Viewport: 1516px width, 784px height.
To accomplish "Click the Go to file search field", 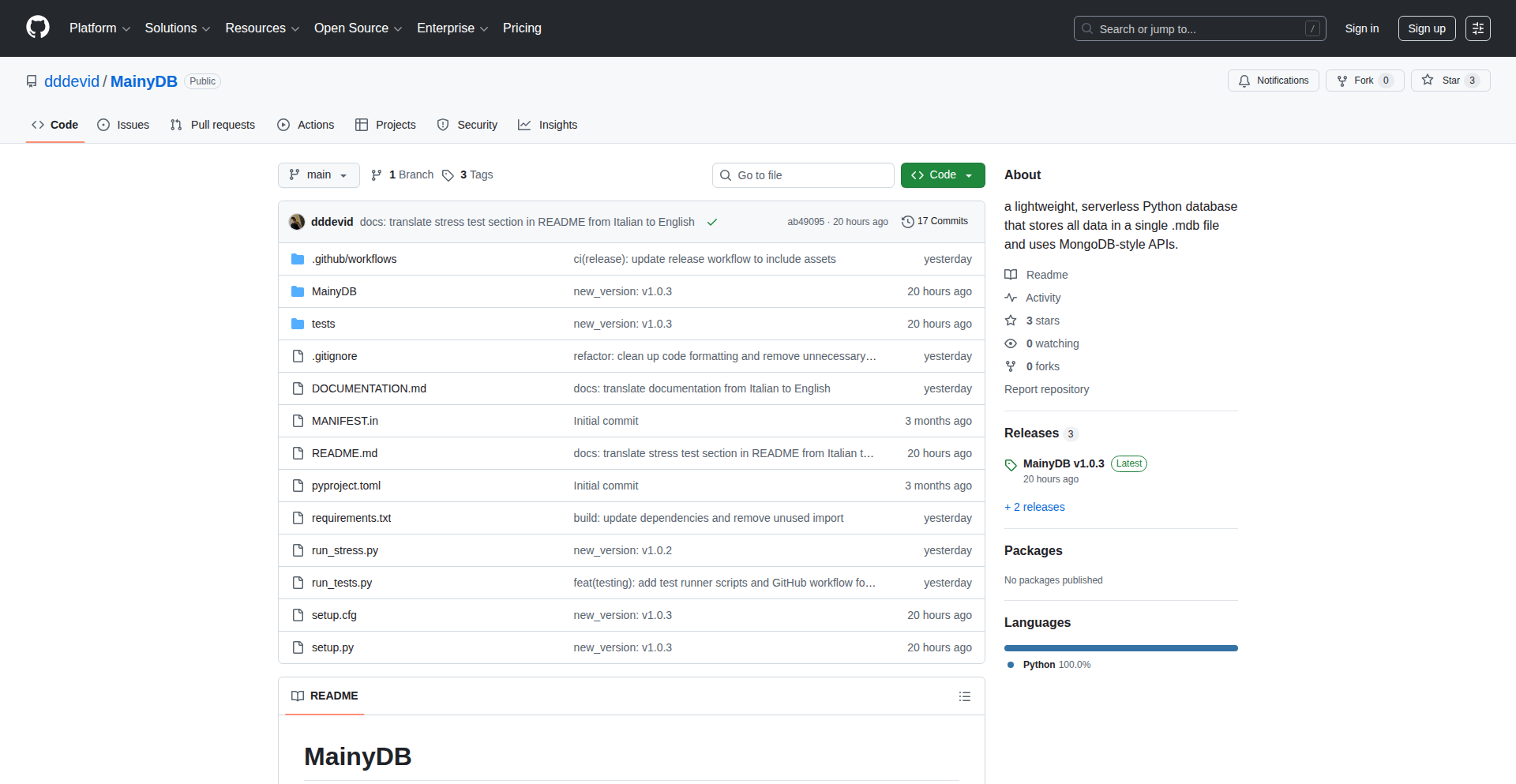I will click(803, 174).
